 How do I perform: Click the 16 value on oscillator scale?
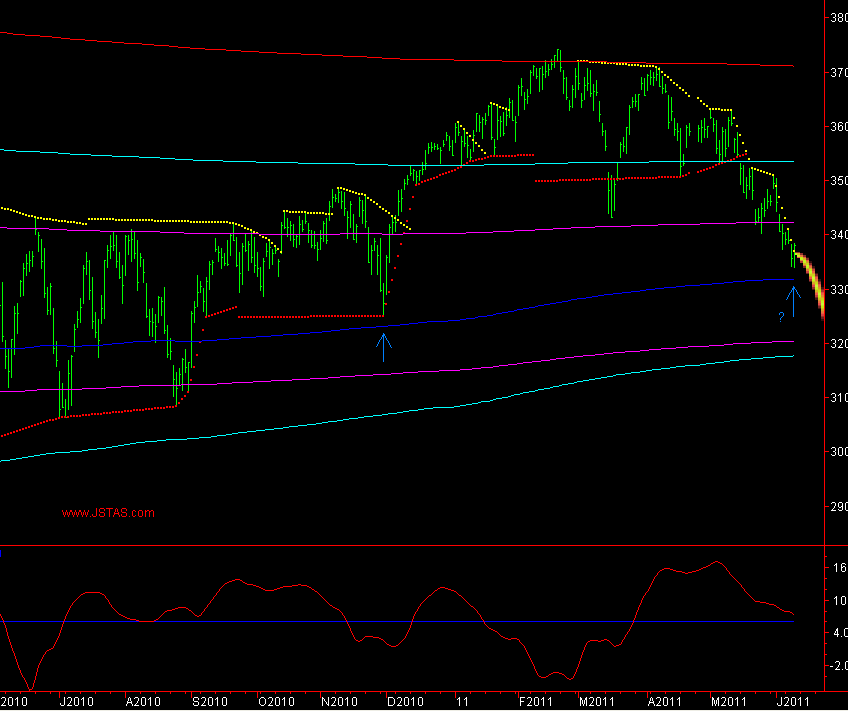click(x=838, y=566)
